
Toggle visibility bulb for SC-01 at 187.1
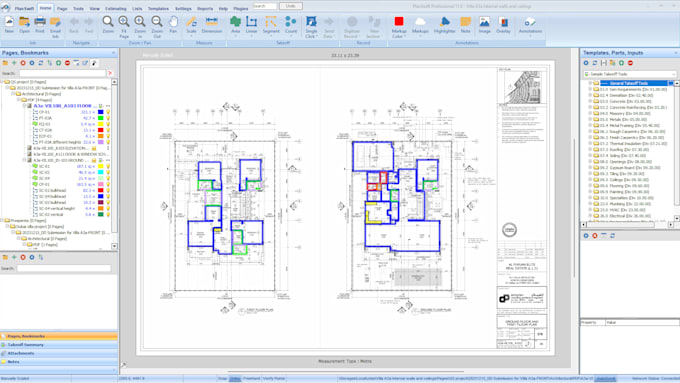click(108, 166)
